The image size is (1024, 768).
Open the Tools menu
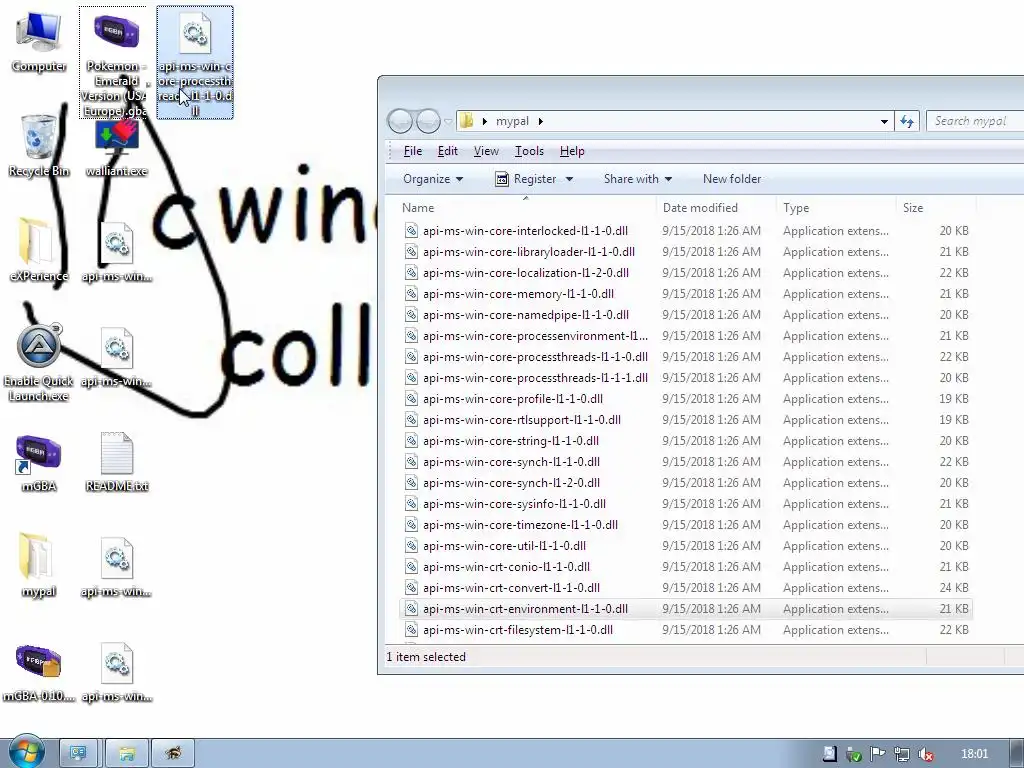(529, 151)
